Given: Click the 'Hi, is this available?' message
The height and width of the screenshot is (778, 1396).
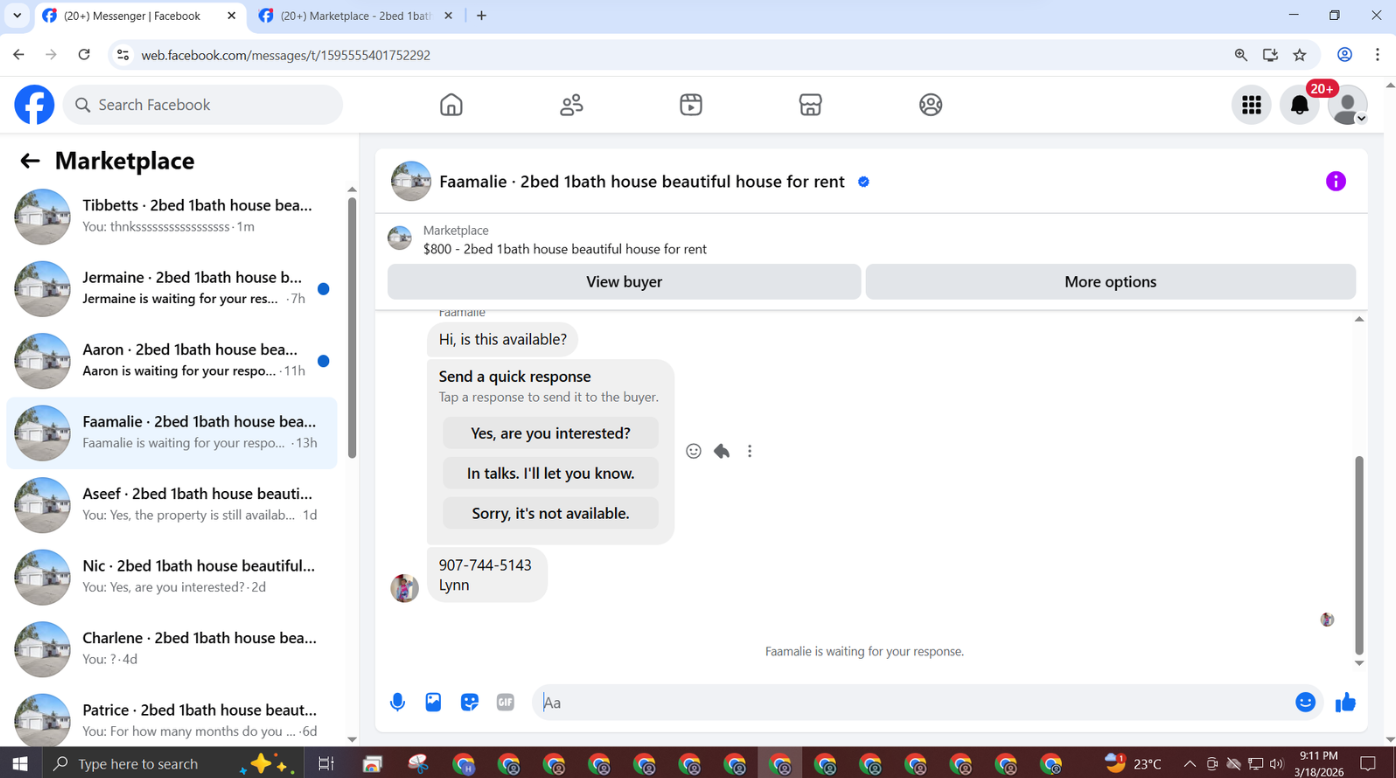Looking at the screenshot, I should click(503, 340).
